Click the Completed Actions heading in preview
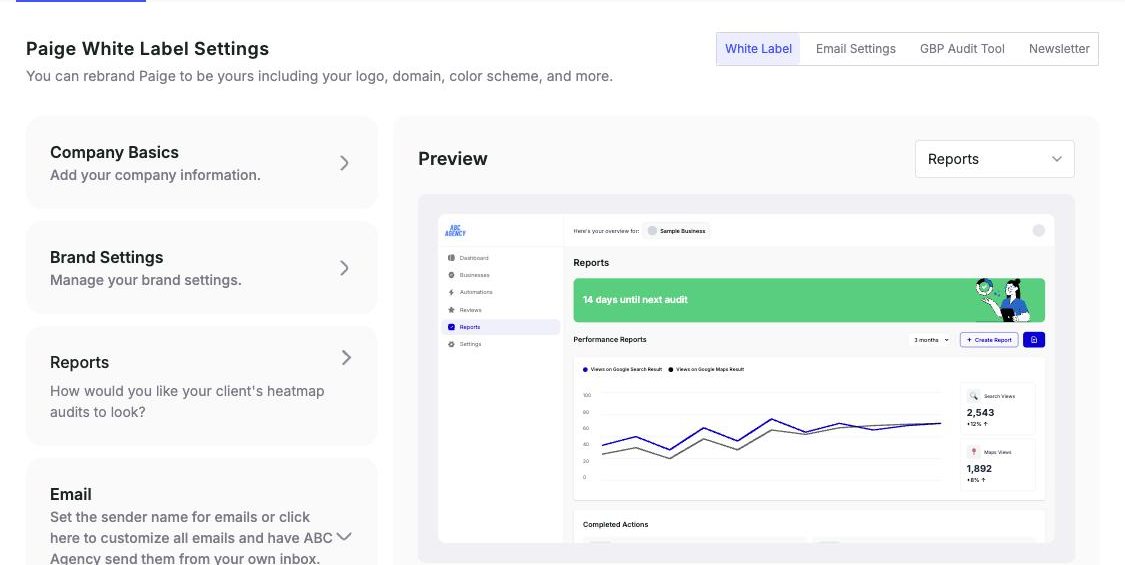The width and height of the screenshot is (1125, 565). pyautogui.click(x=616, y=525)
